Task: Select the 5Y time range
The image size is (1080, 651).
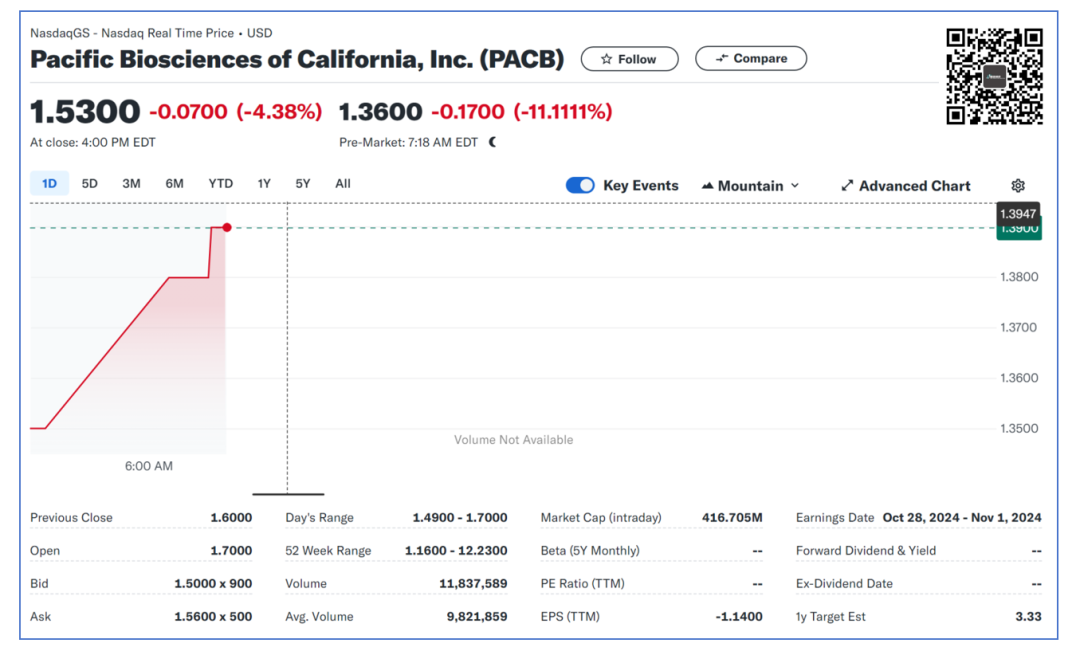Action: tap(303, 183)
